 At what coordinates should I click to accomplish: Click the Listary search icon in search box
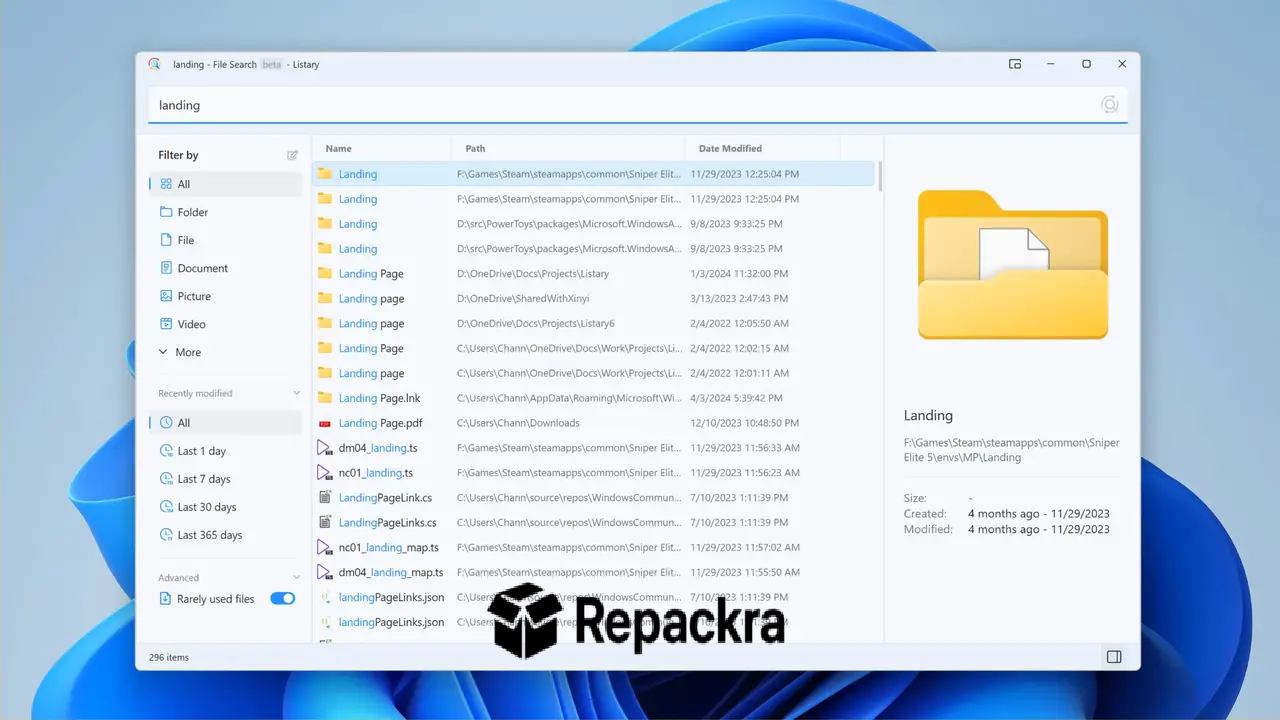(x=1109, y=105)
